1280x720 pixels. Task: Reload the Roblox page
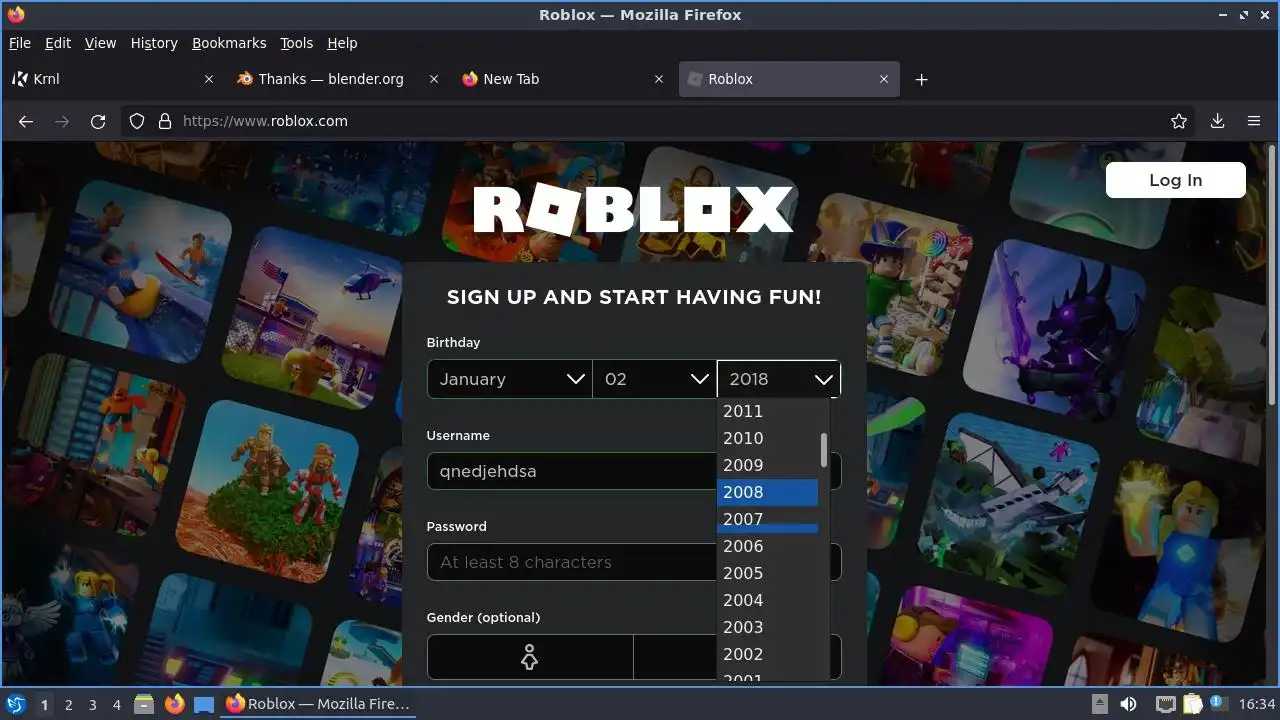pos(98,121)
